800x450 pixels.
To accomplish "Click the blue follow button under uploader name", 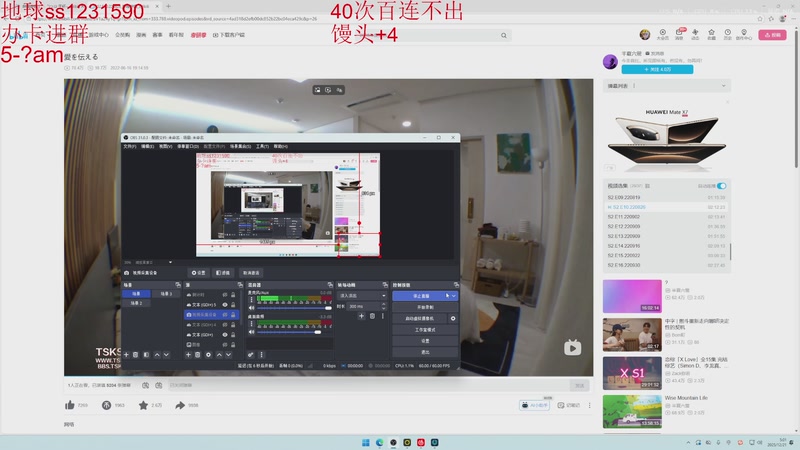I will click(657, 69).
